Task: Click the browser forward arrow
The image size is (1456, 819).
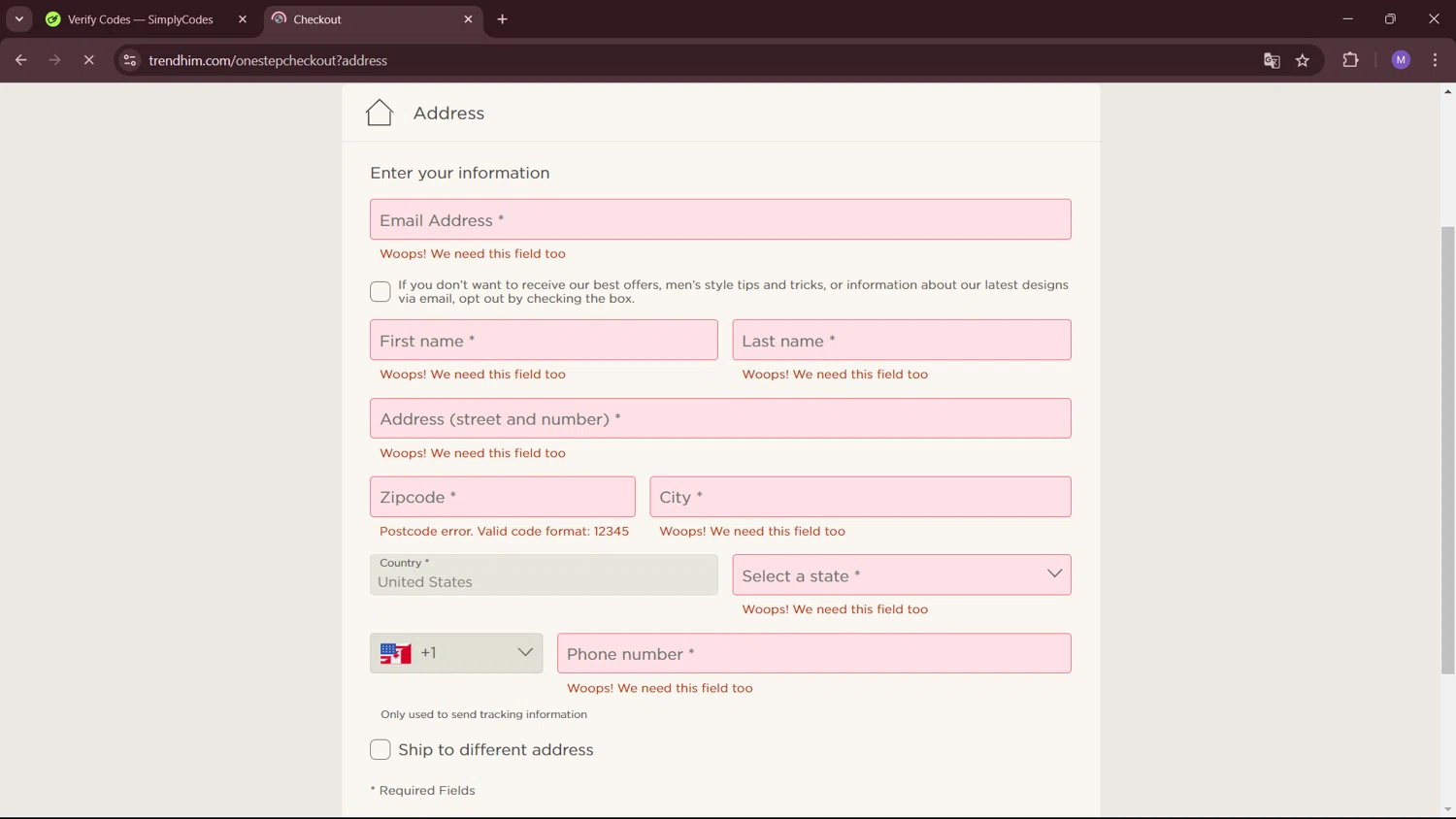Action: (54, 60)
